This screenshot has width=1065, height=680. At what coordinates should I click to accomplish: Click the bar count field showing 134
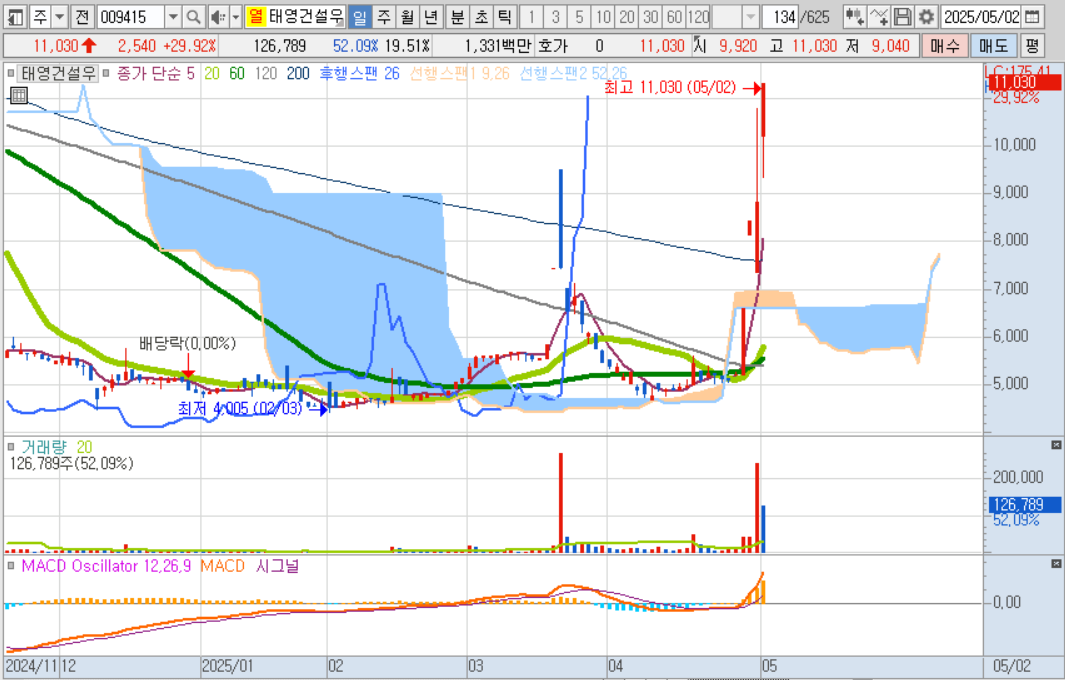(780, 16)
